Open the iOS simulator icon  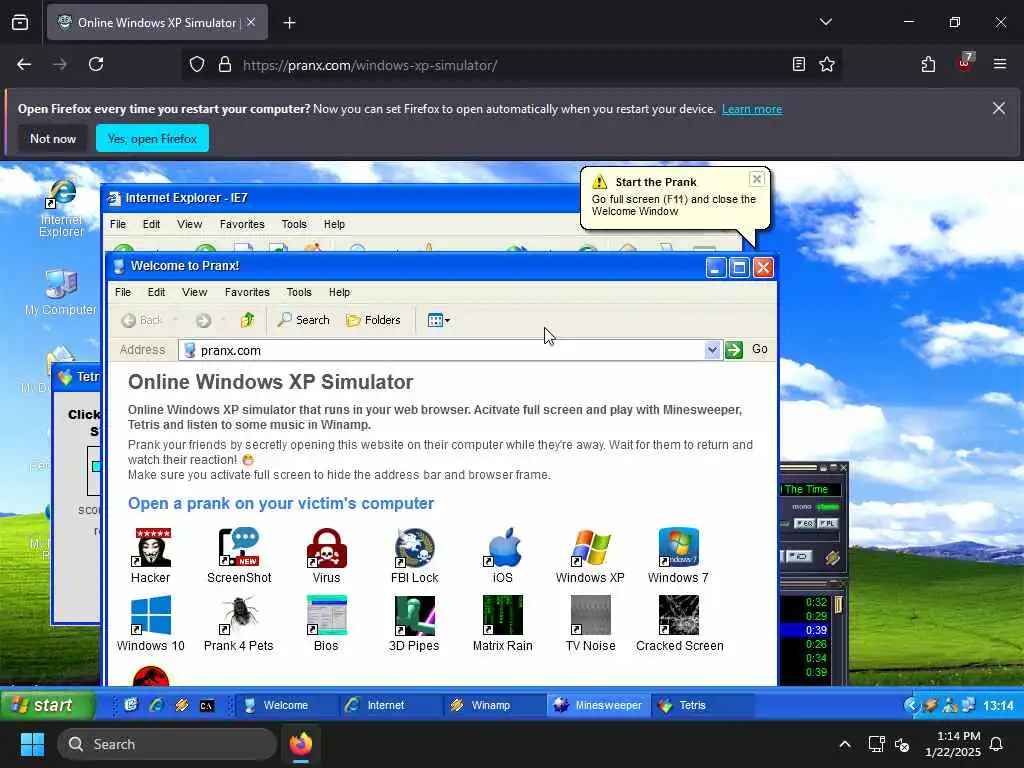[x=503, y=555]
